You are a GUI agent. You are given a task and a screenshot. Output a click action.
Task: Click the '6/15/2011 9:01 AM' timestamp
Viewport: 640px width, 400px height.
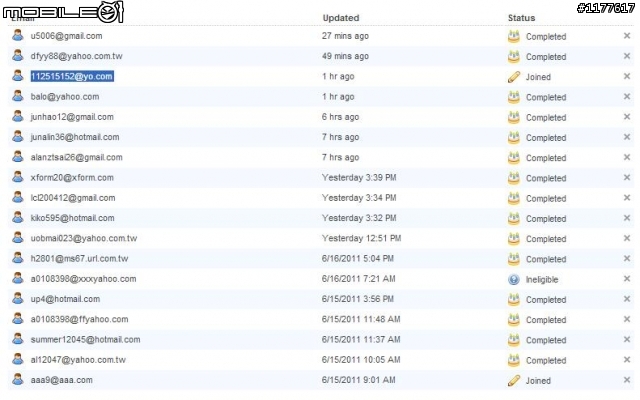point(358,380)
